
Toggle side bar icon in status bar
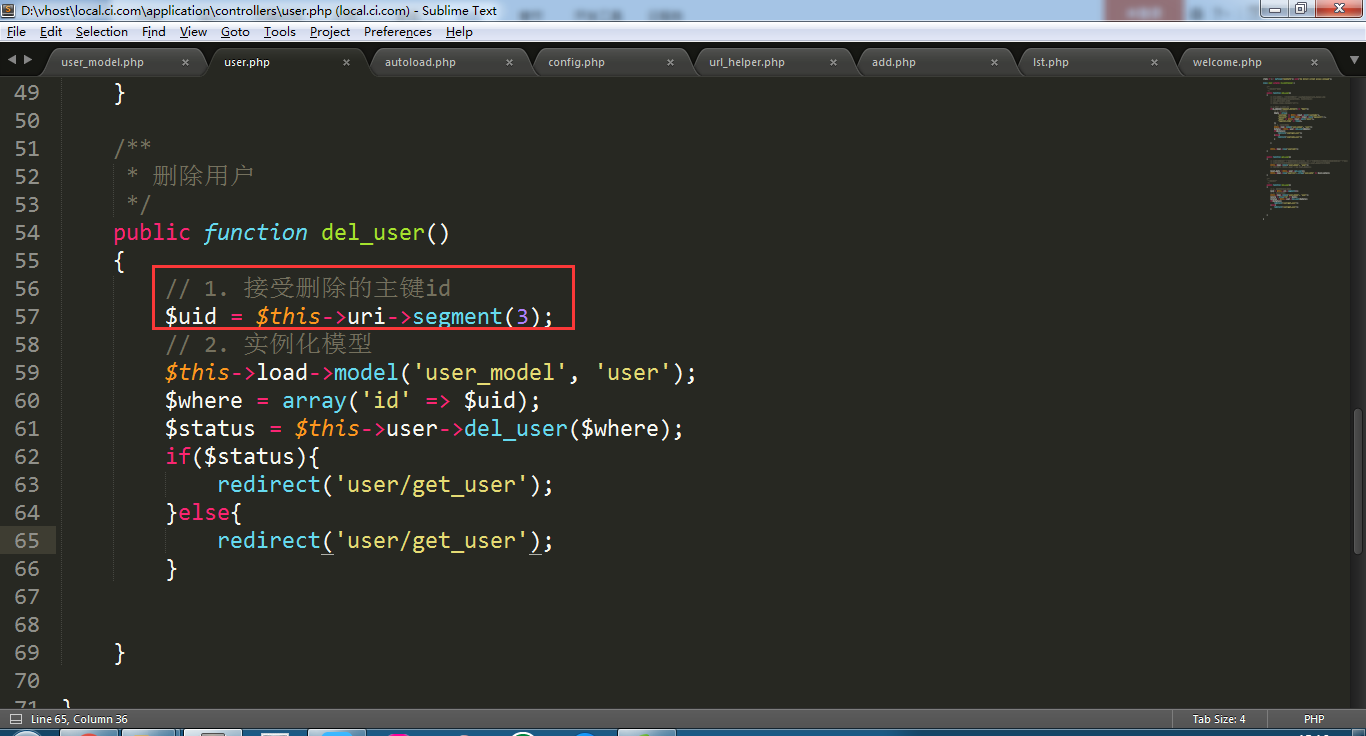tap(16, 719)
